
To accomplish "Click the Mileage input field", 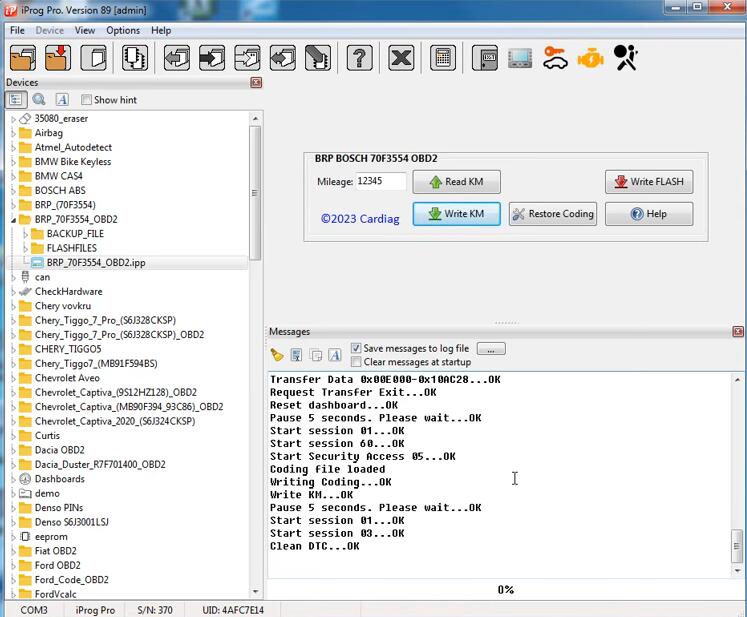I will (381, 181).
